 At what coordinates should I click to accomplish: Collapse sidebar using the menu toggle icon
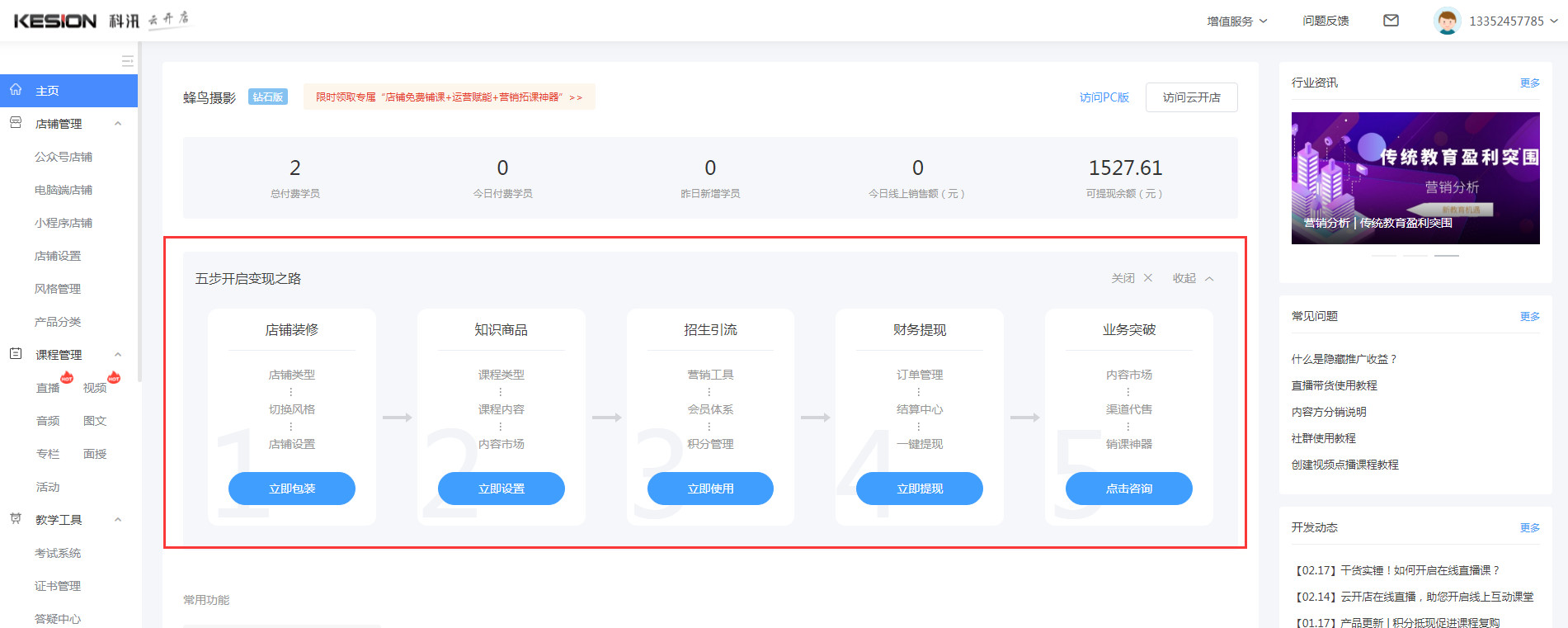point(127,61)
